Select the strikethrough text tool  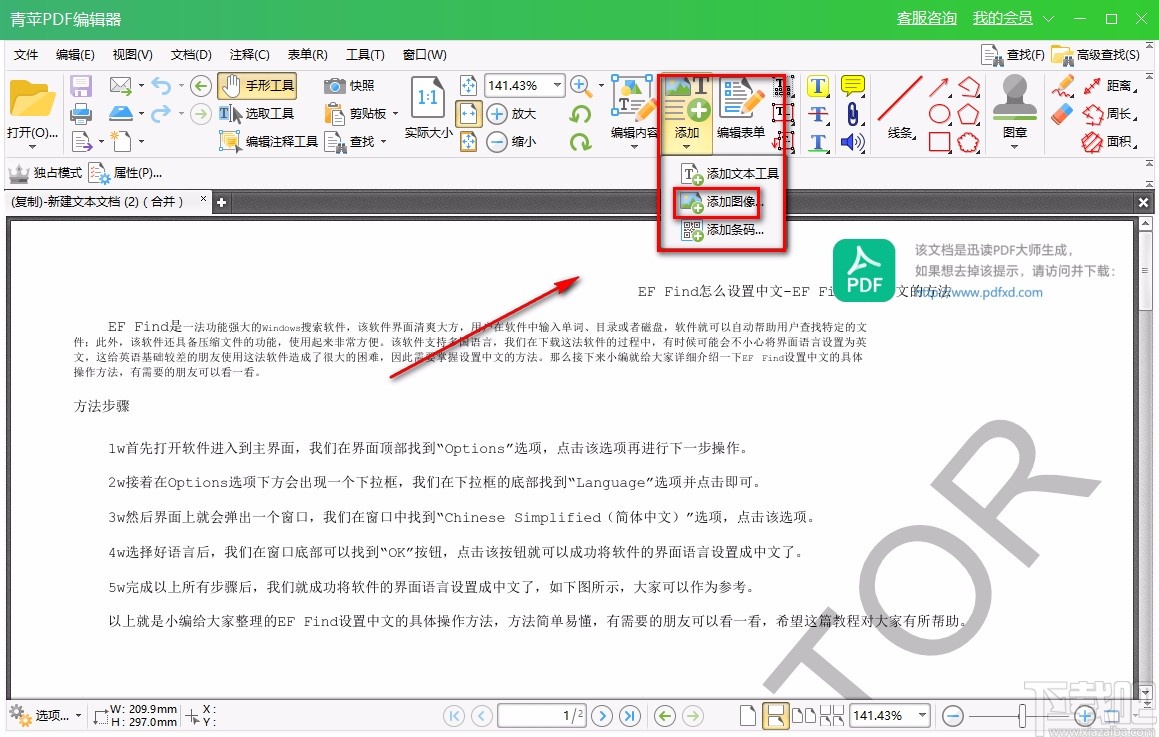(818, 114)
